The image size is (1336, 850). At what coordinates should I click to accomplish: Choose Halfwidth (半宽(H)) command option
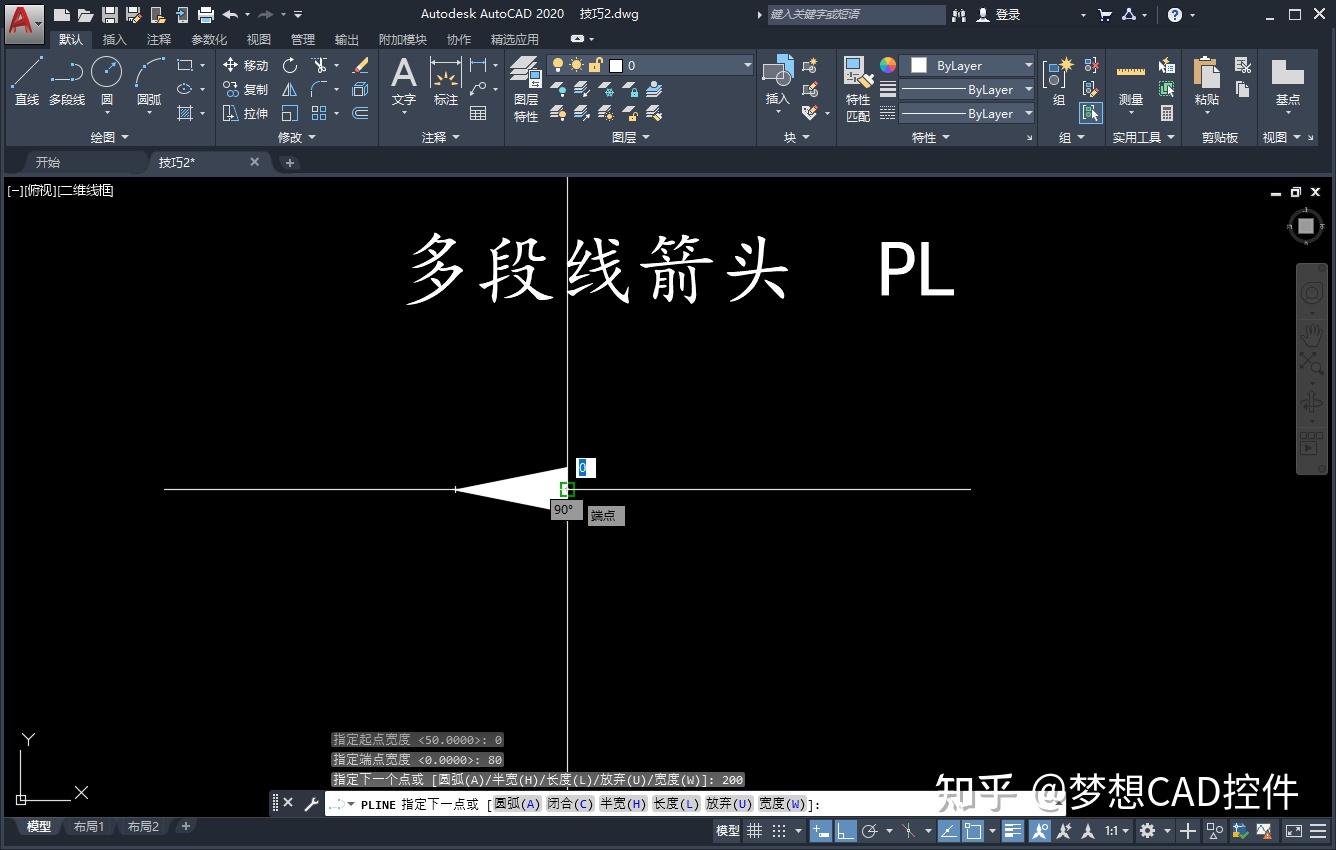623,804
